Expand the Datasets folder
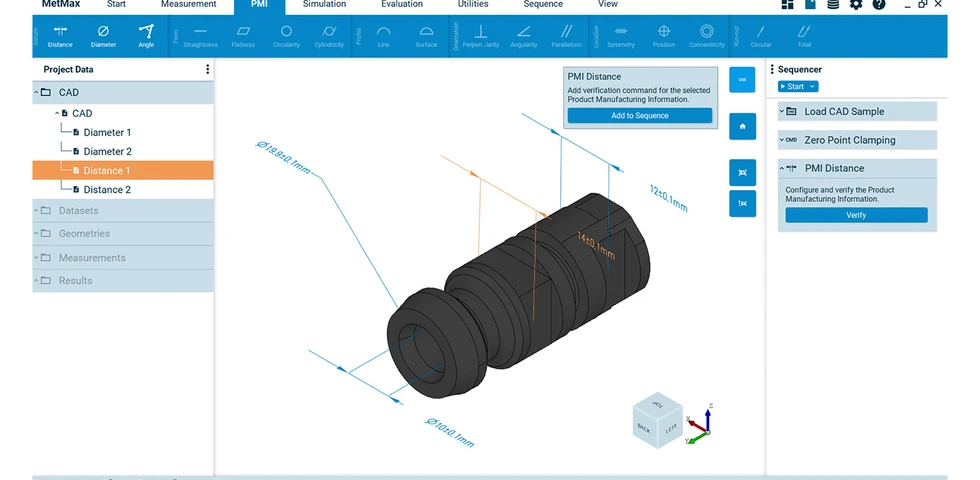The image size is (980, 480). [x=36, y=211]
